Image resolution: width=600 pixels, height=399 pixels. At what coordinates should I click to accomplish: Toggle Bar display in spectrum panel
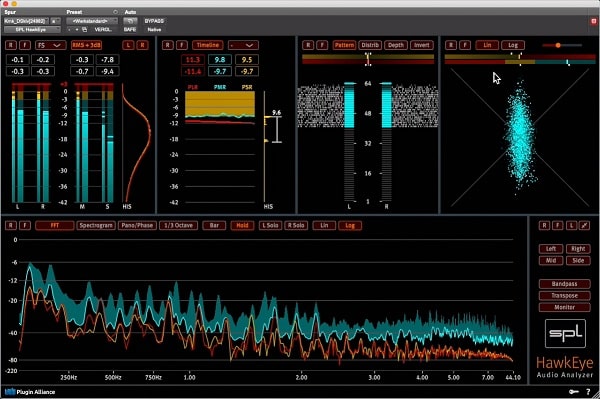[214, 225]
